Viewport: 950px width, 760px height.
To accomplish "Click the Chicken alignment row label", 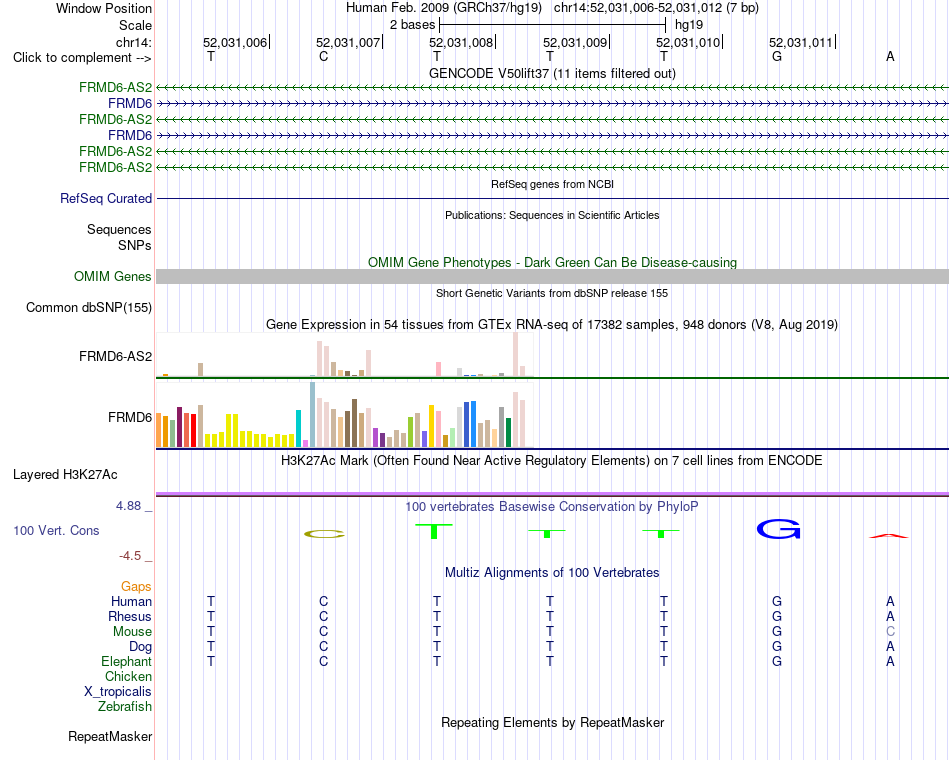I will (128, 676).
